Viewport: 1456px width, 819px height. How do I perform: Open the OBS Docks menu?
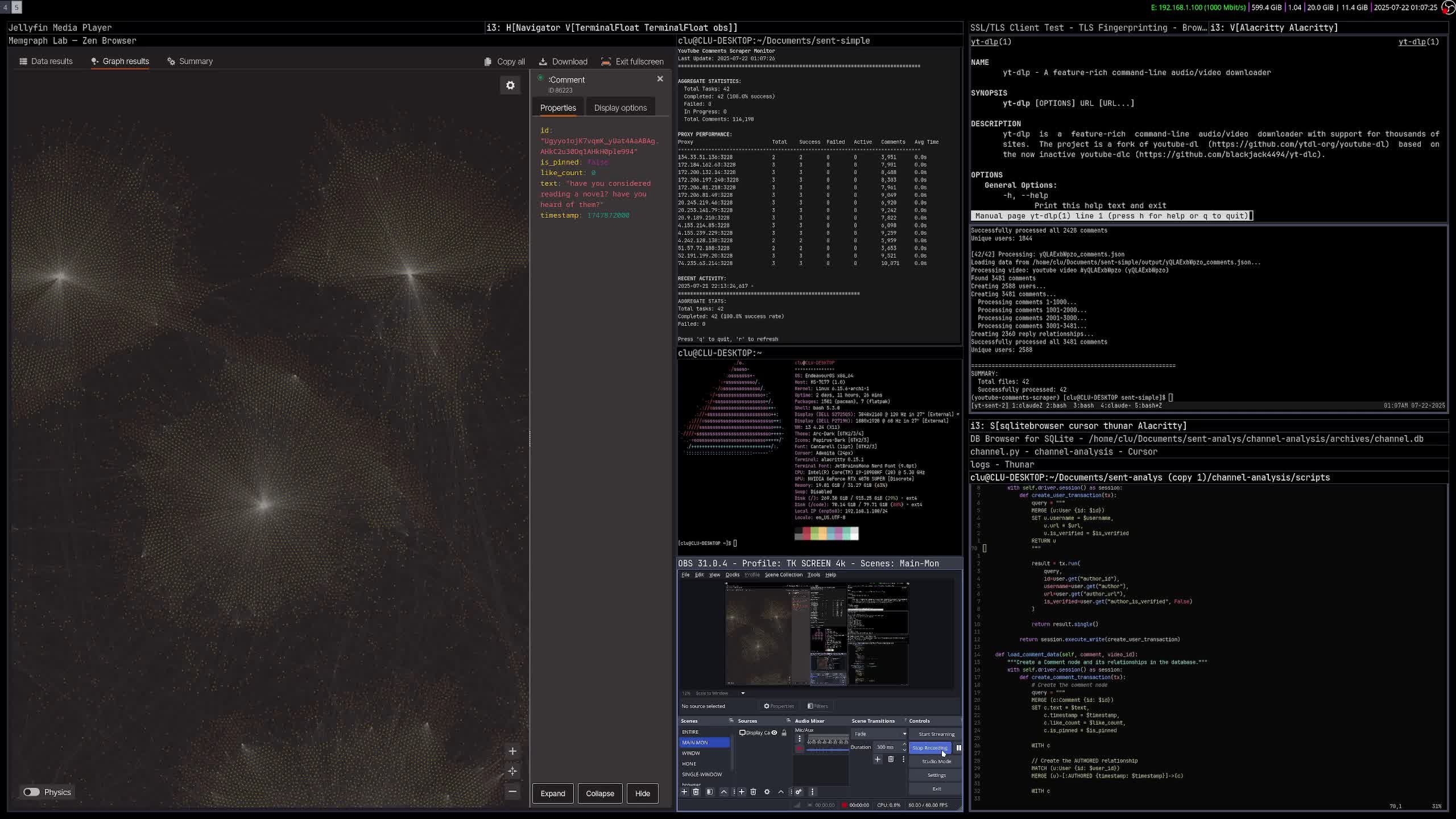(x=733, y=575)
